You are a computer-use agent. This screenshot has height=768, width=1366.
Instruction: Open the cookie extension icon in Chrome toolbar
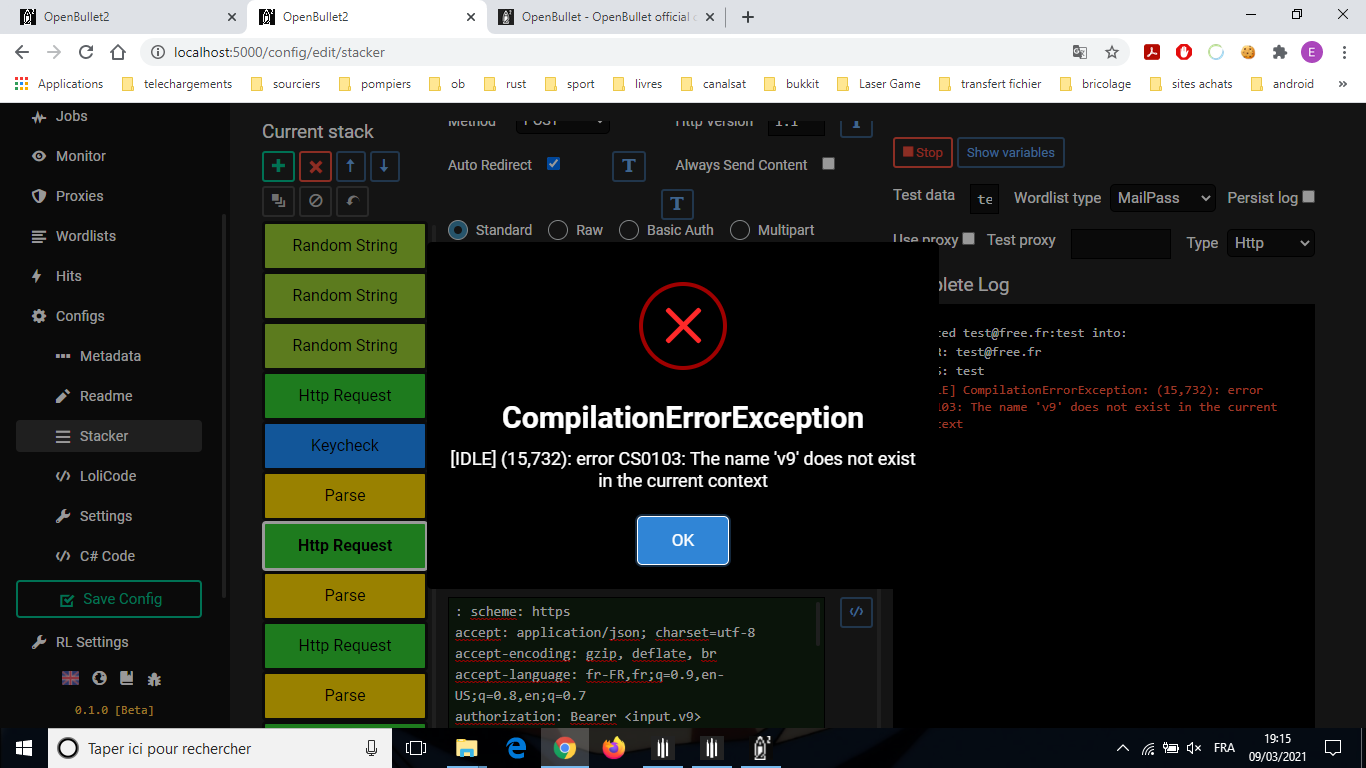pos(1248,52)
